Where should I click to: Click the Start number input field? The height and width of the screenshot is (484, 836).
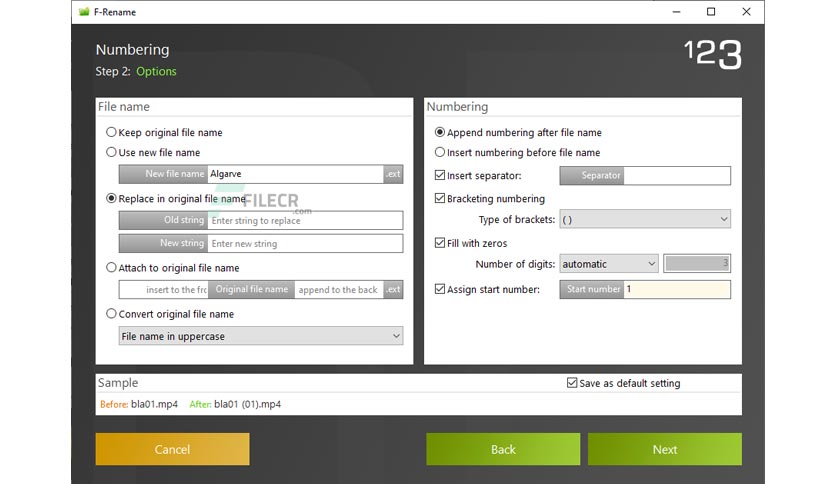click(677, 289)
